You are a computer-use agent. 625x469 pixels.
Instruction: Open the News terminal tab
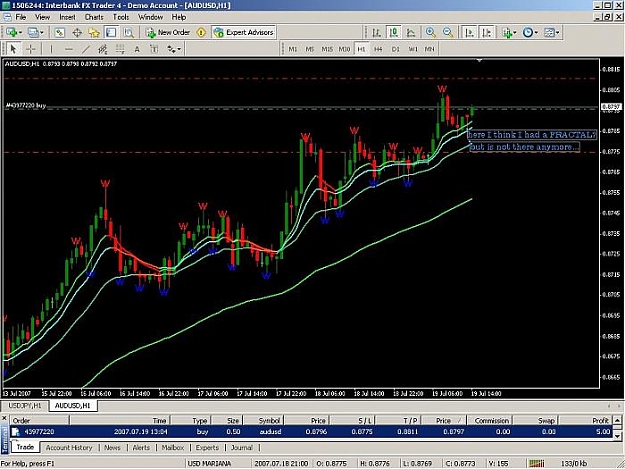112,447
